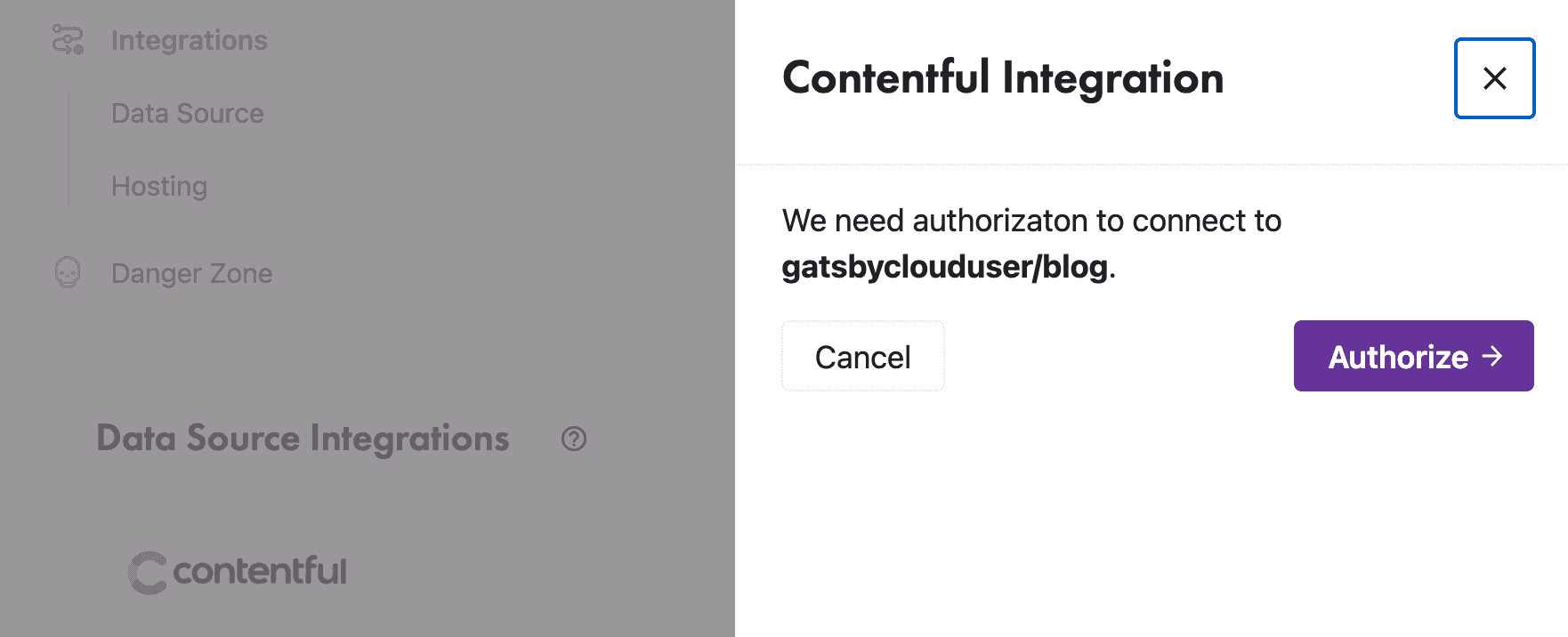Click the Contentful C logo icon
The image size is (1568, 637).
148,572
